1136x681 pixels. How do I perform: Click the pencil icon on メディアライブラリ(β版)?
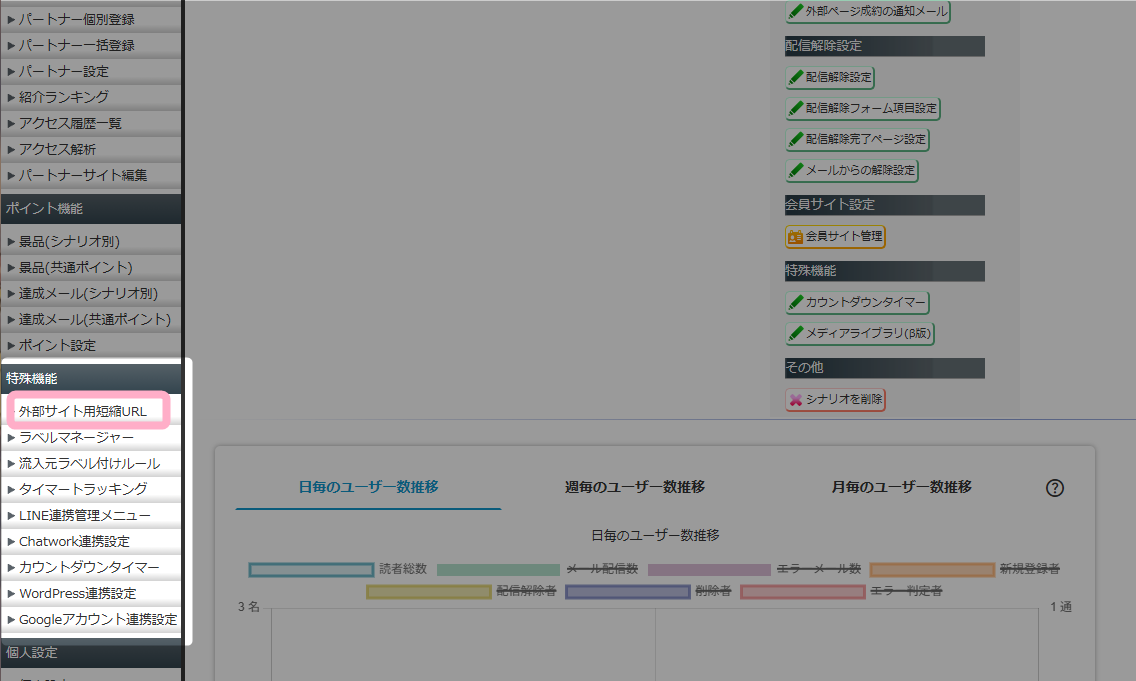(x=797, y=334)
